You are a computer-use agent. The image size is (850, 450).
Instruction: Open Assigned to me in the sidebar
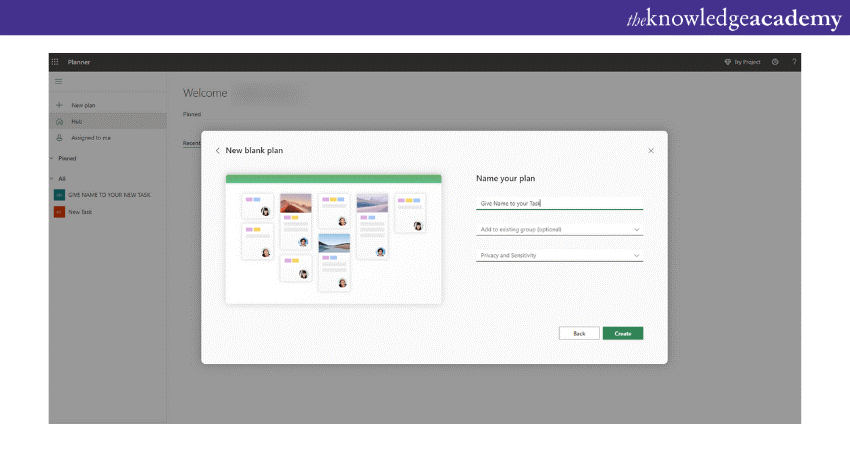click(91, 138)
